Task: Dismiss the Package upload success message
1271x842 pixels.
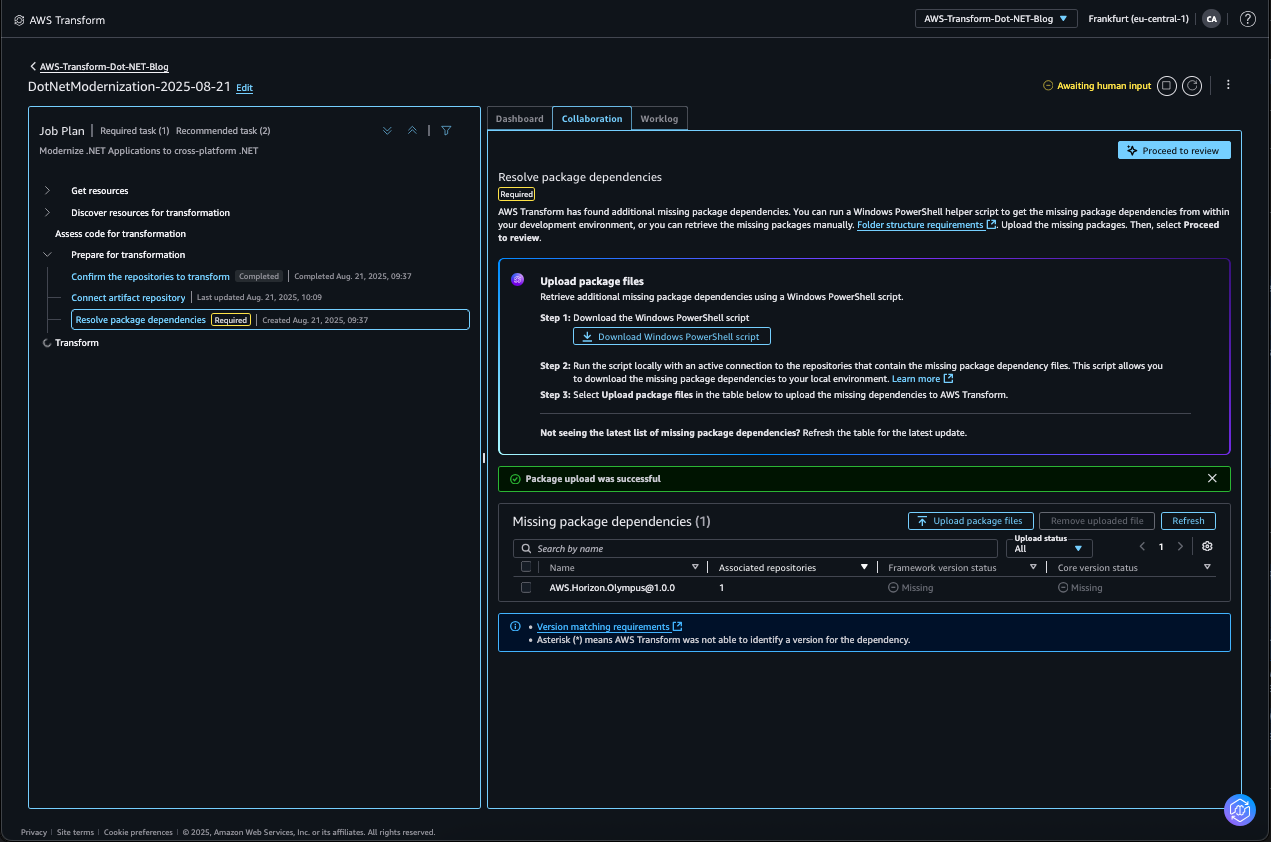Action: [1212, 478]
